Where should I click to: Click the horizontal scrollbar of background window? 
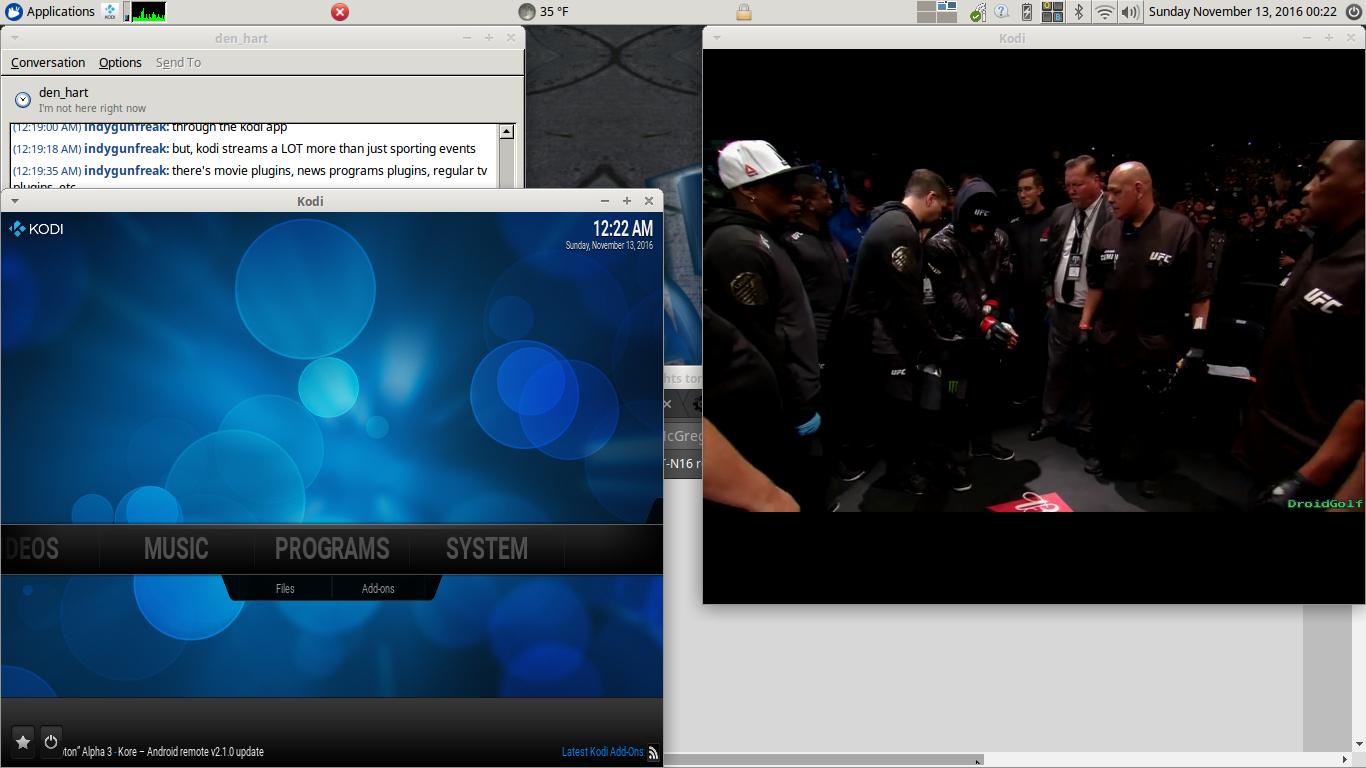pyautogui.click(x=825, y=760)
